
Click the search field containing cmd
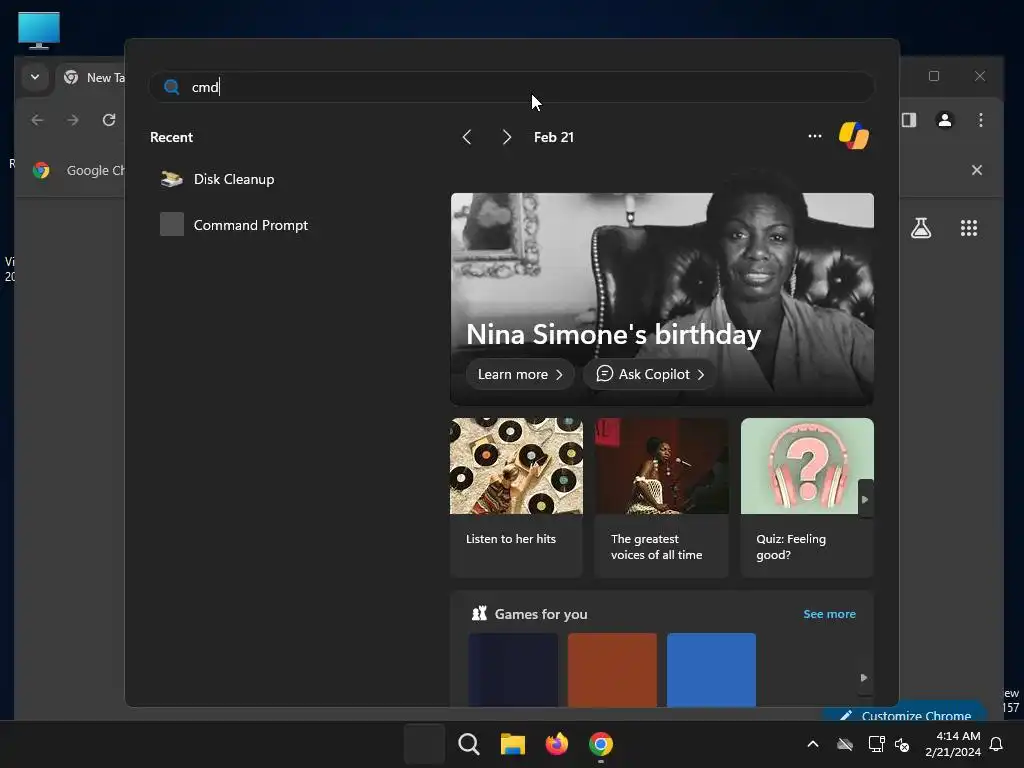click(511, 87)
